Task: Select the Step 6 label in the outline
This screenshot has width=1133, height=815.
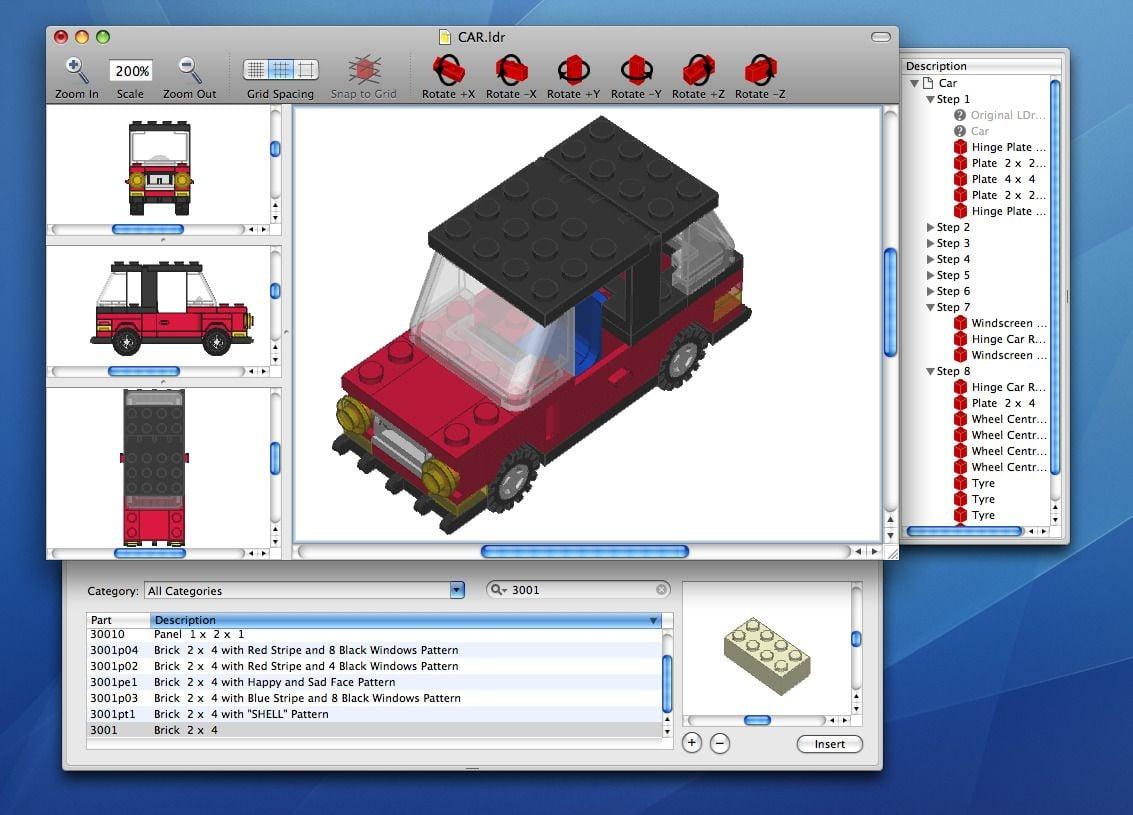Action: point(953,291)
